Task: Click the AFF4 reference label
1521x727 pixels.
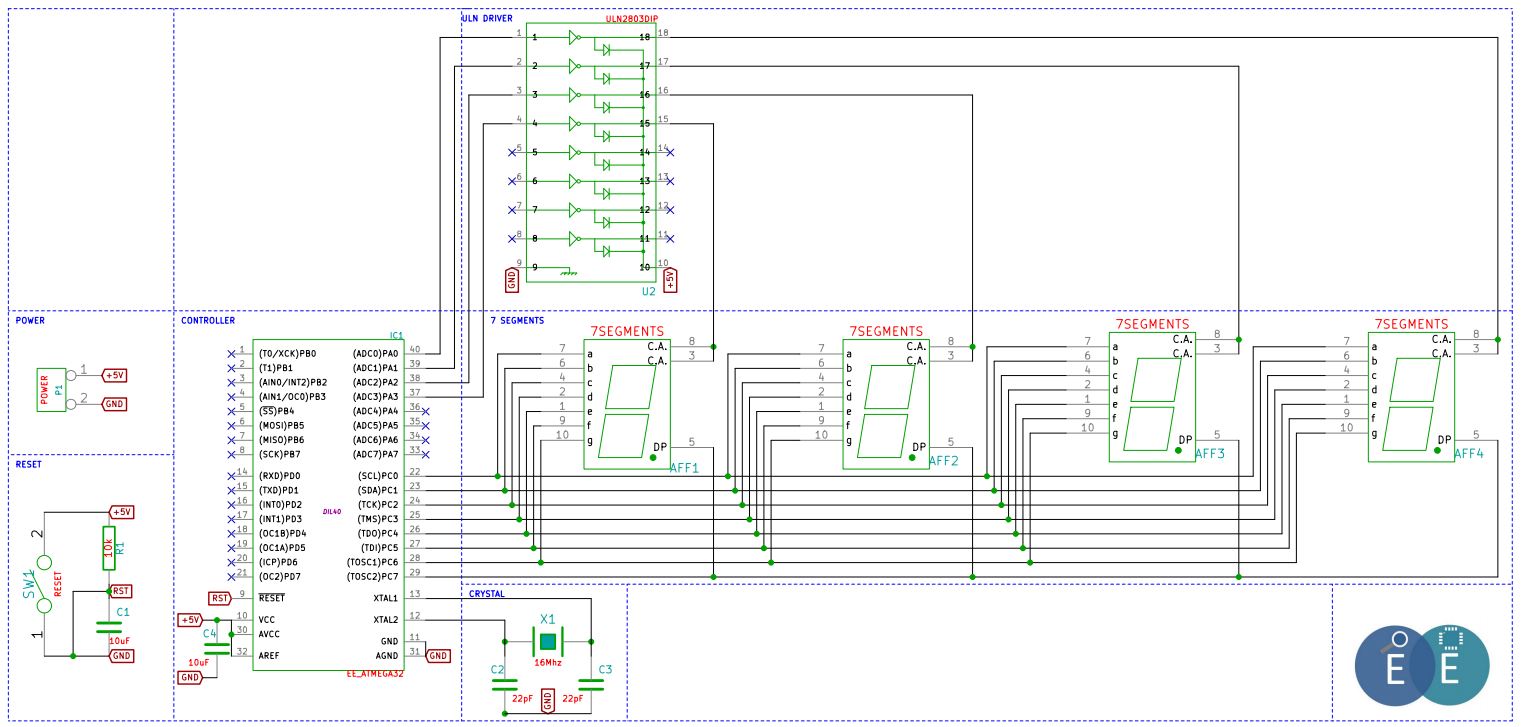Action: 1469,453
